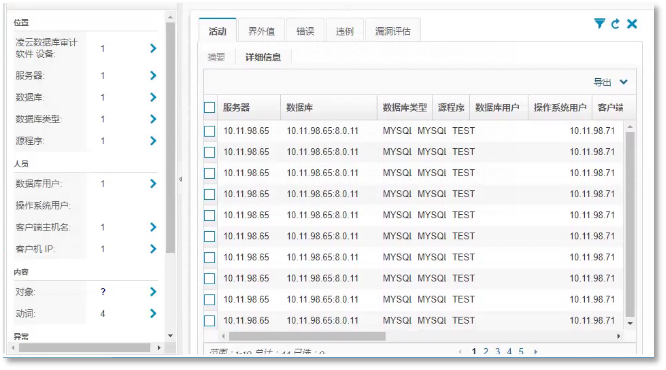Screen dimensions: 666x370
Task: Click the table's horizontal scrollbar
Action: point(307,336)
